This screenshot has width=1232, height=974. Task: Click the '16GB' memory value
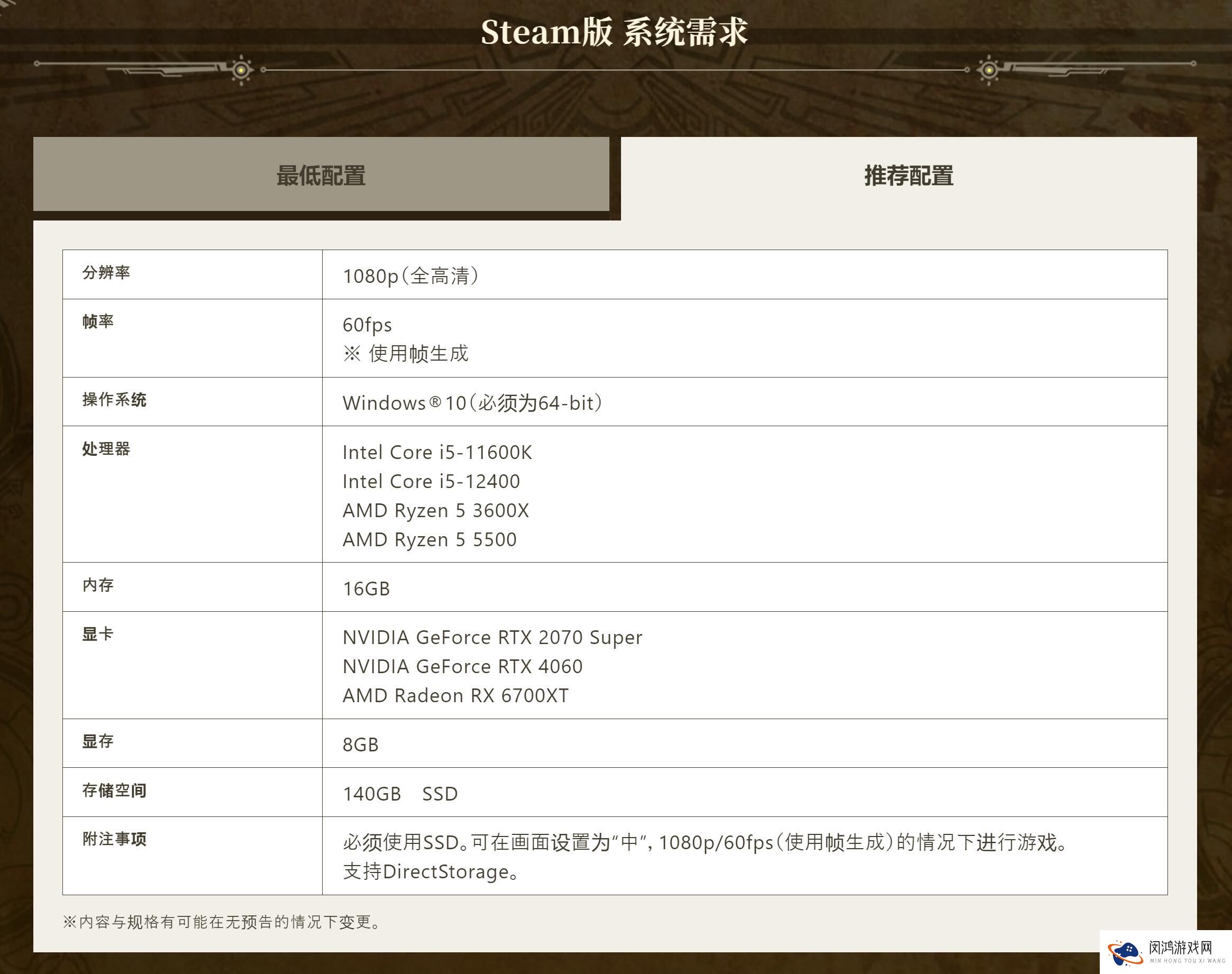pos(366,589)
